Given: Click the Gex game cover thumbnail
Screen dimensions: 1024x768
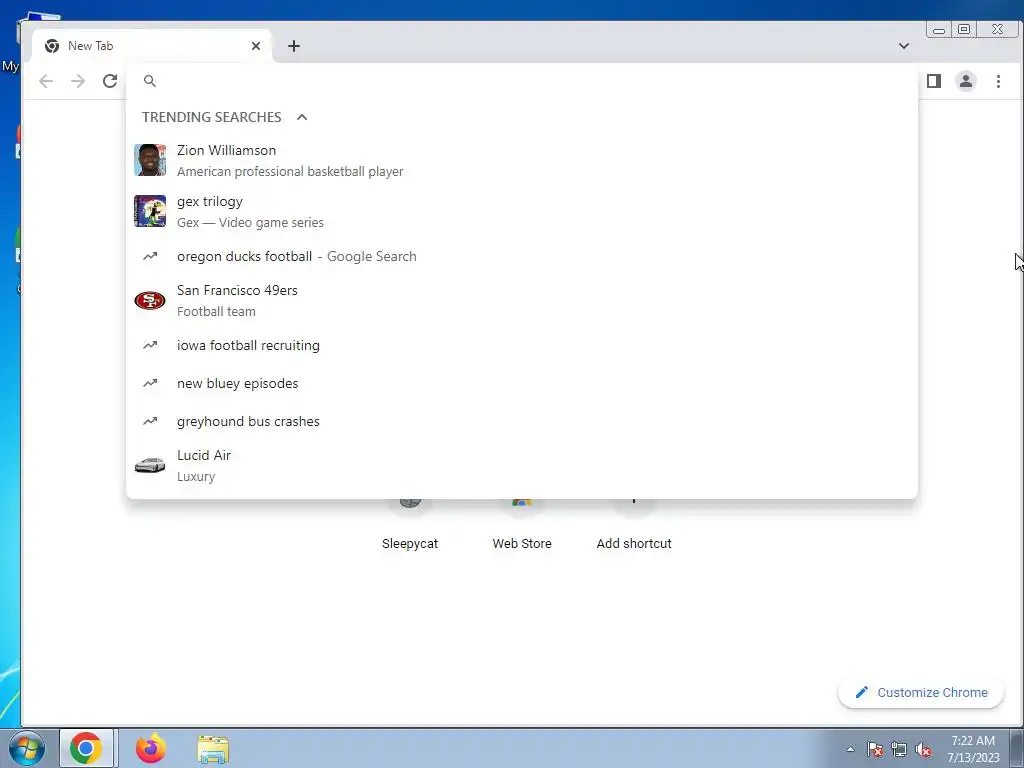Looking at the screenshot, I should pos(150,211).
